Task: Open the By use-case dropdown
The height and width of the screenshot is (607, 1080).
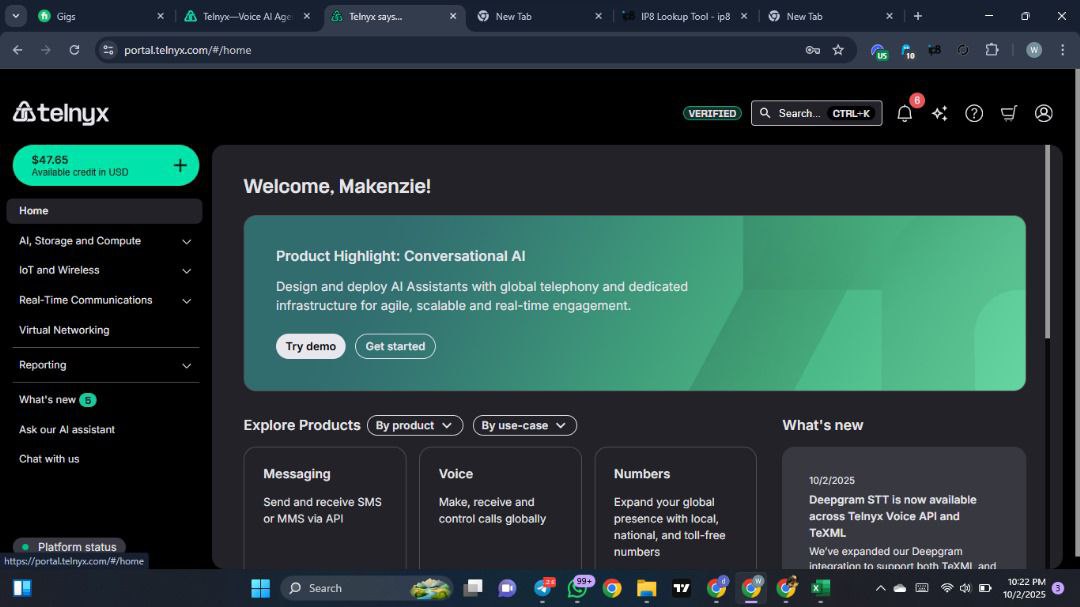Action: pos(524,426)
